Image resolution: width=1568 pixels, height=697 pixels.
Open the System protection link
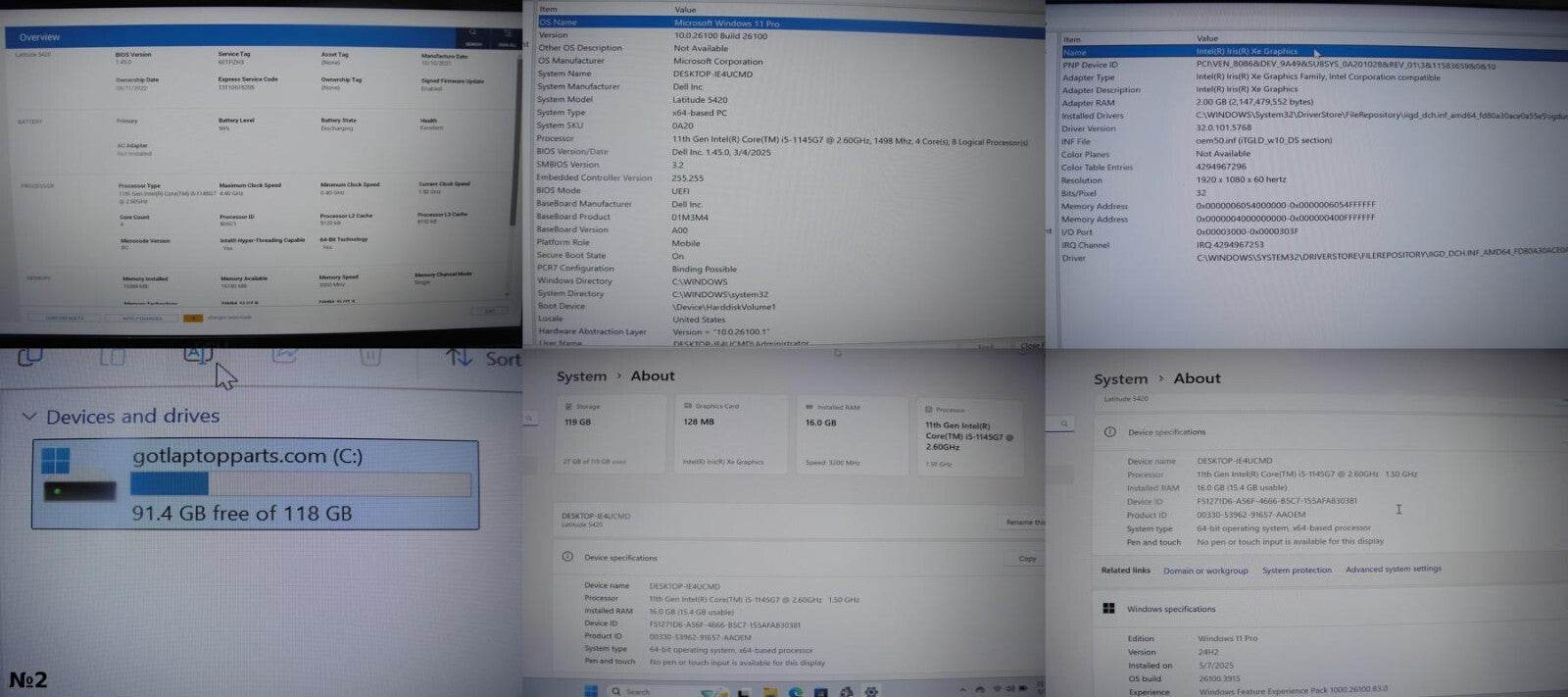click(1297, 570)
